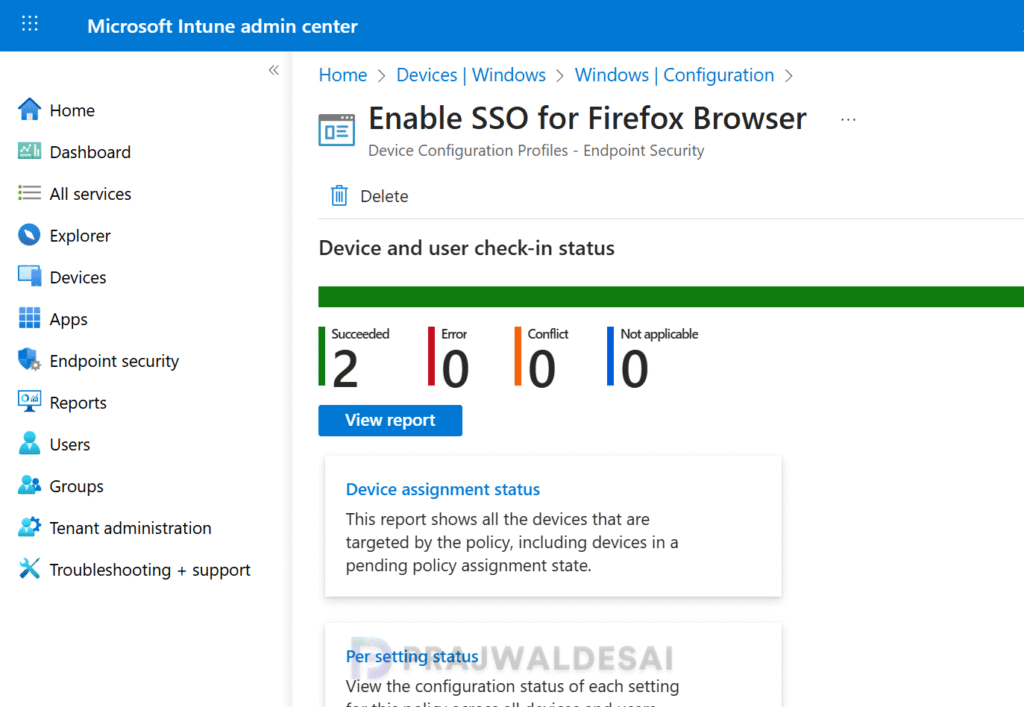
Task: Go to All services
Action: click(90, 194)
